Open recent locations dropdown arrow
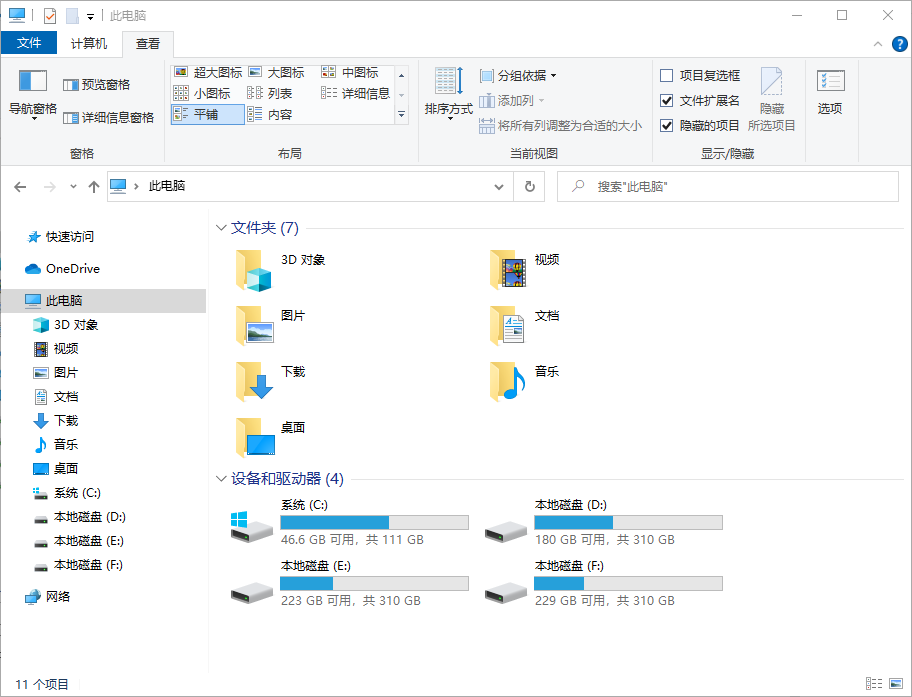 (73, 187)
